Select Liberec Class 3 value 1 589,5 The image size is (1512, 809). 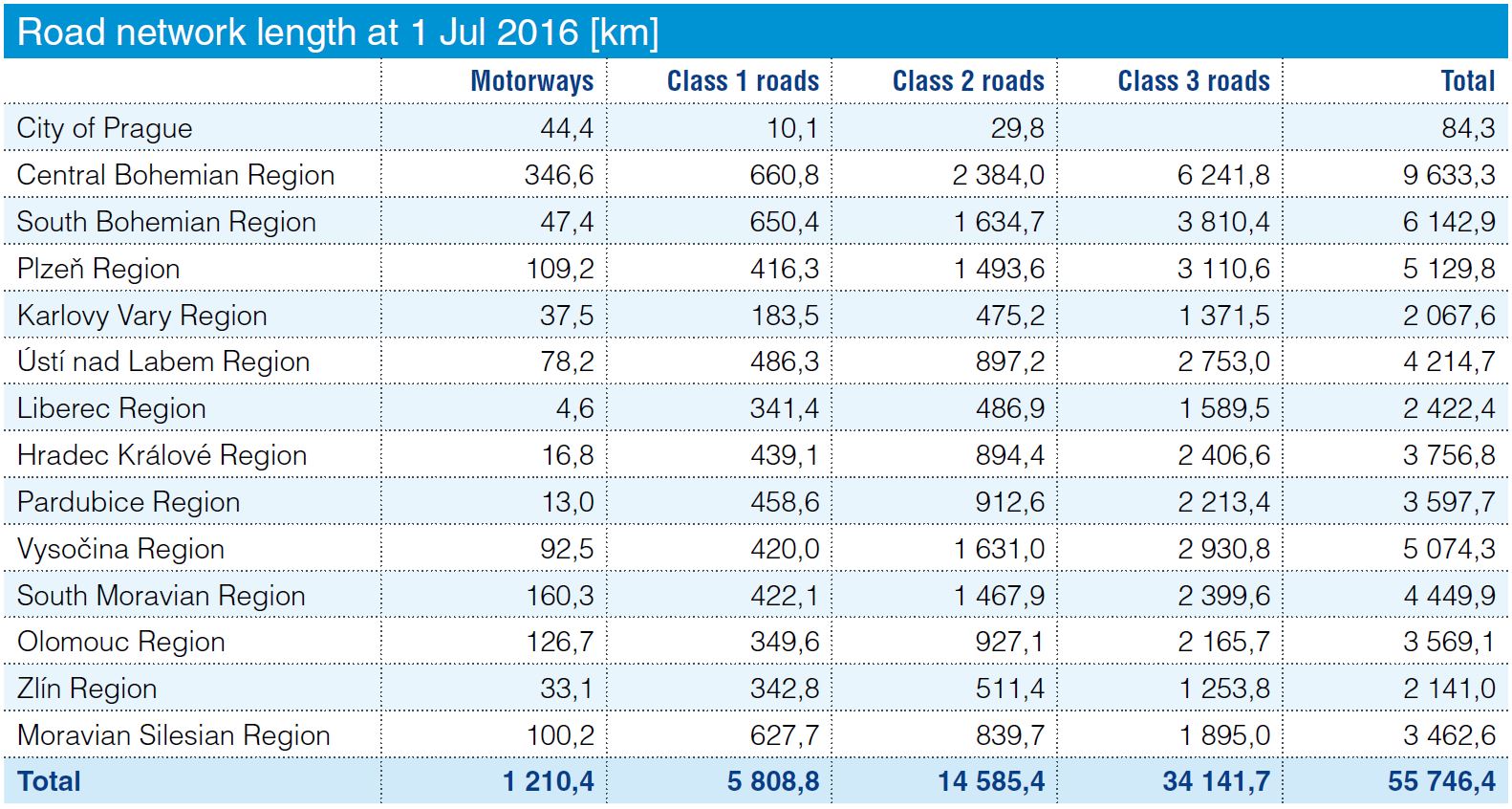tap(1224, 408)
